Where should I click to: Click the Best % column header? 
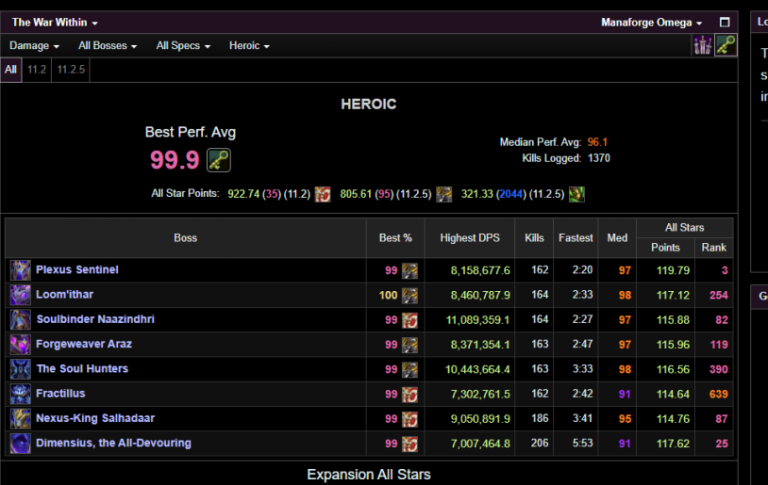coord(395,238)
